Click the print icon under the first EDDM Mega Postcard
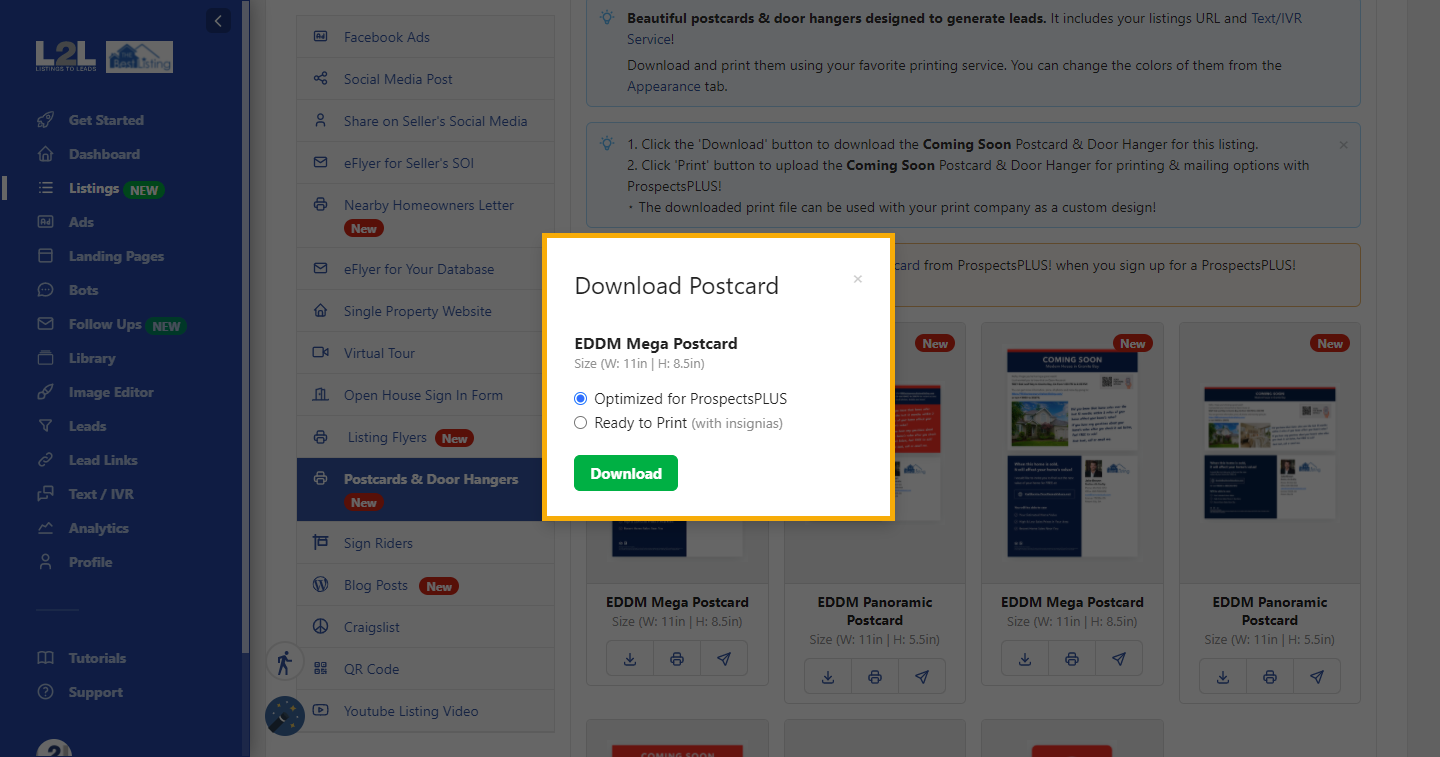This screenshot has width=1440, height=757. (677, 658)
